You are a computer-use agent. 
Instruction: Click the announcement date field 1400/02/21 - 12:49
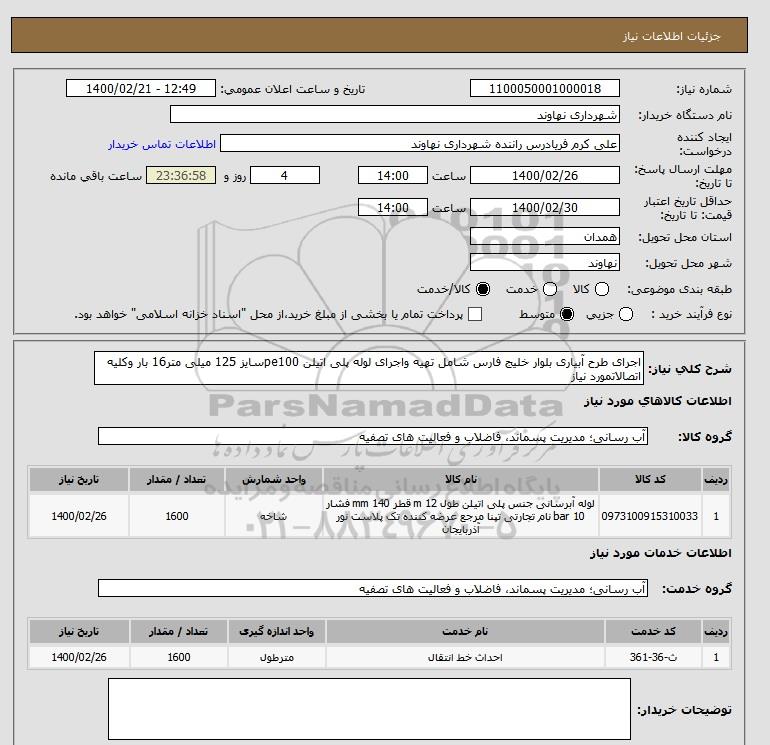141,88
